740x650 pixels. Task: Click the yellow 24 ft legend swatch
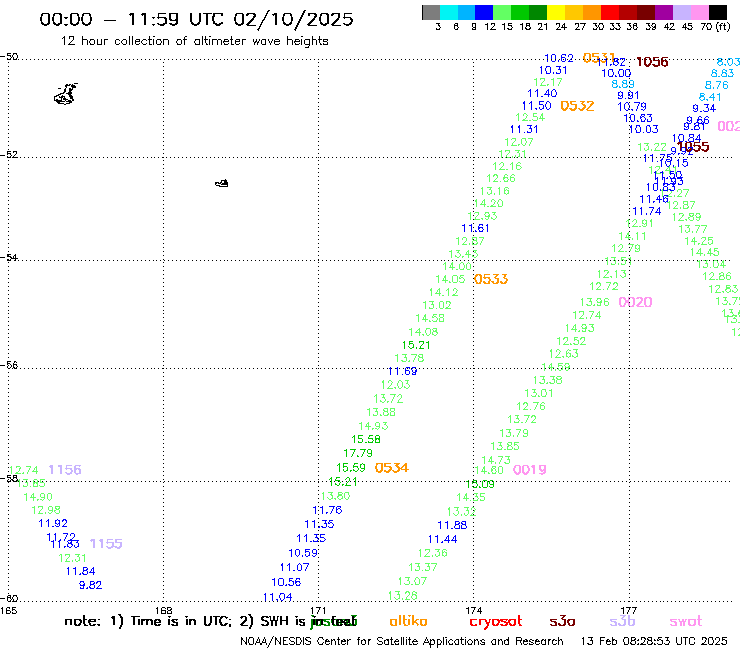(x=556, y=12)
